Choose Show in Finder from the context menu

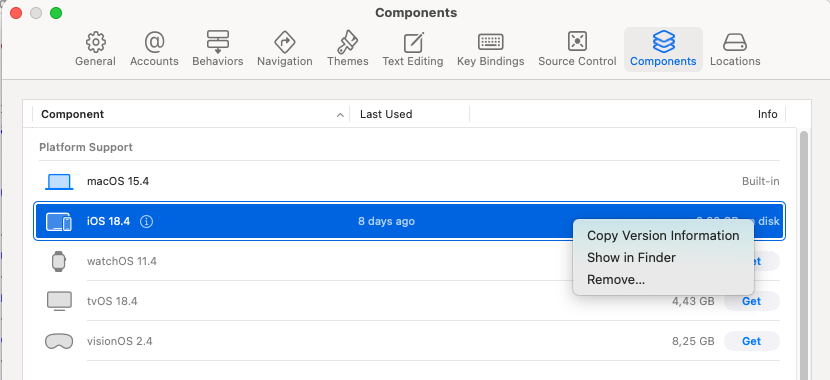[631, 258]
